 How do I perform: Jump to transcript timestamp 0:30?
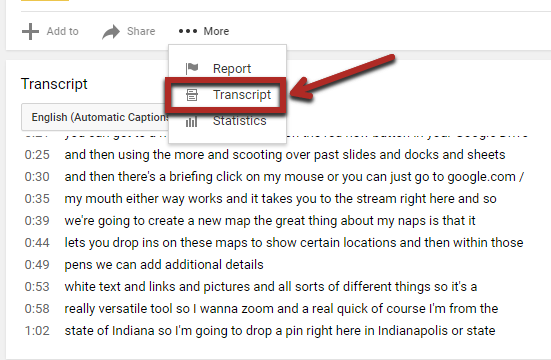click(x=37, y=176)
